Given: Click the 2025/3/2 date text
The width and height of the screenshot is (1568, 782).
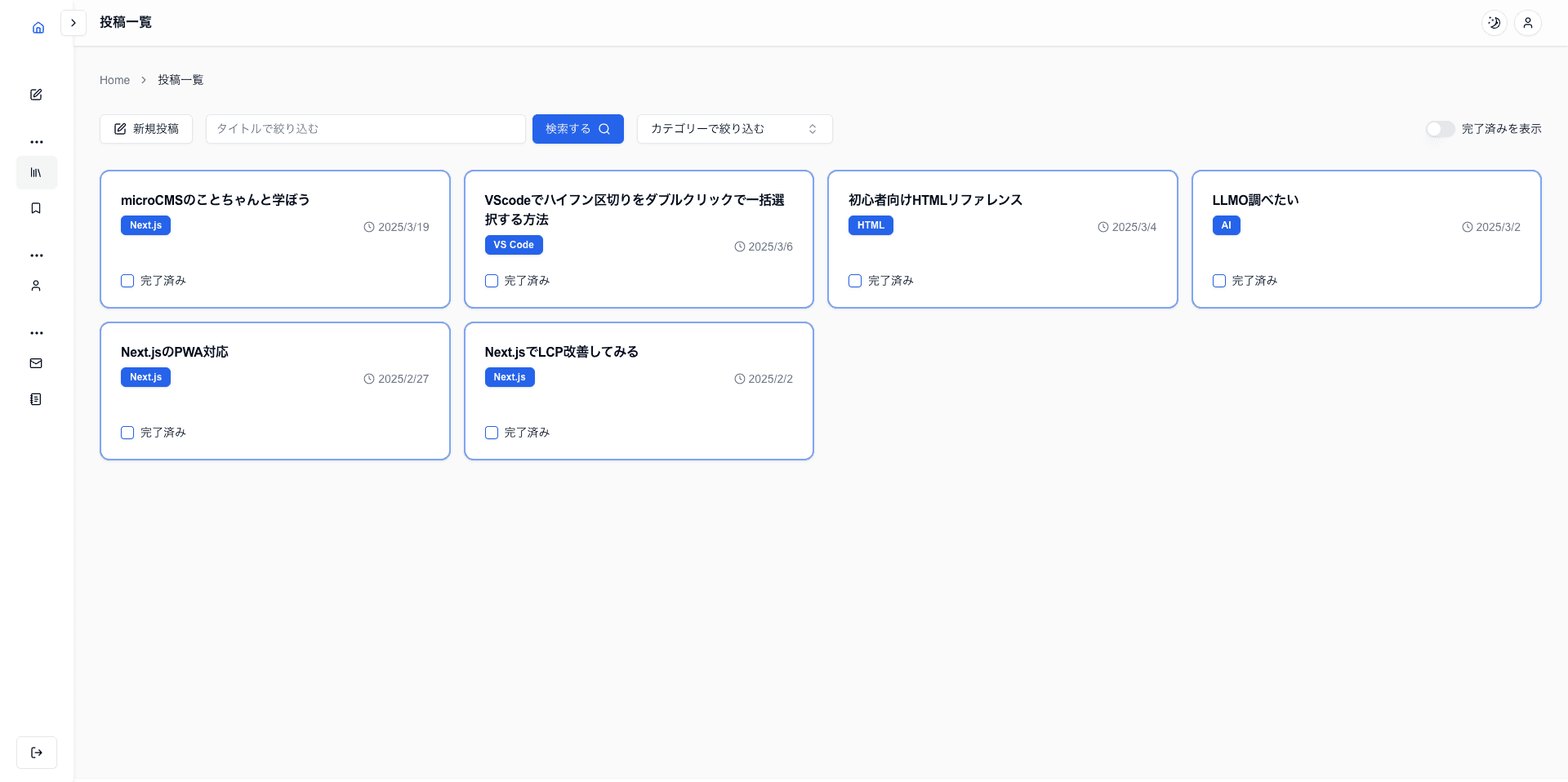Looking at the screenshot, I should (1498, 227).
